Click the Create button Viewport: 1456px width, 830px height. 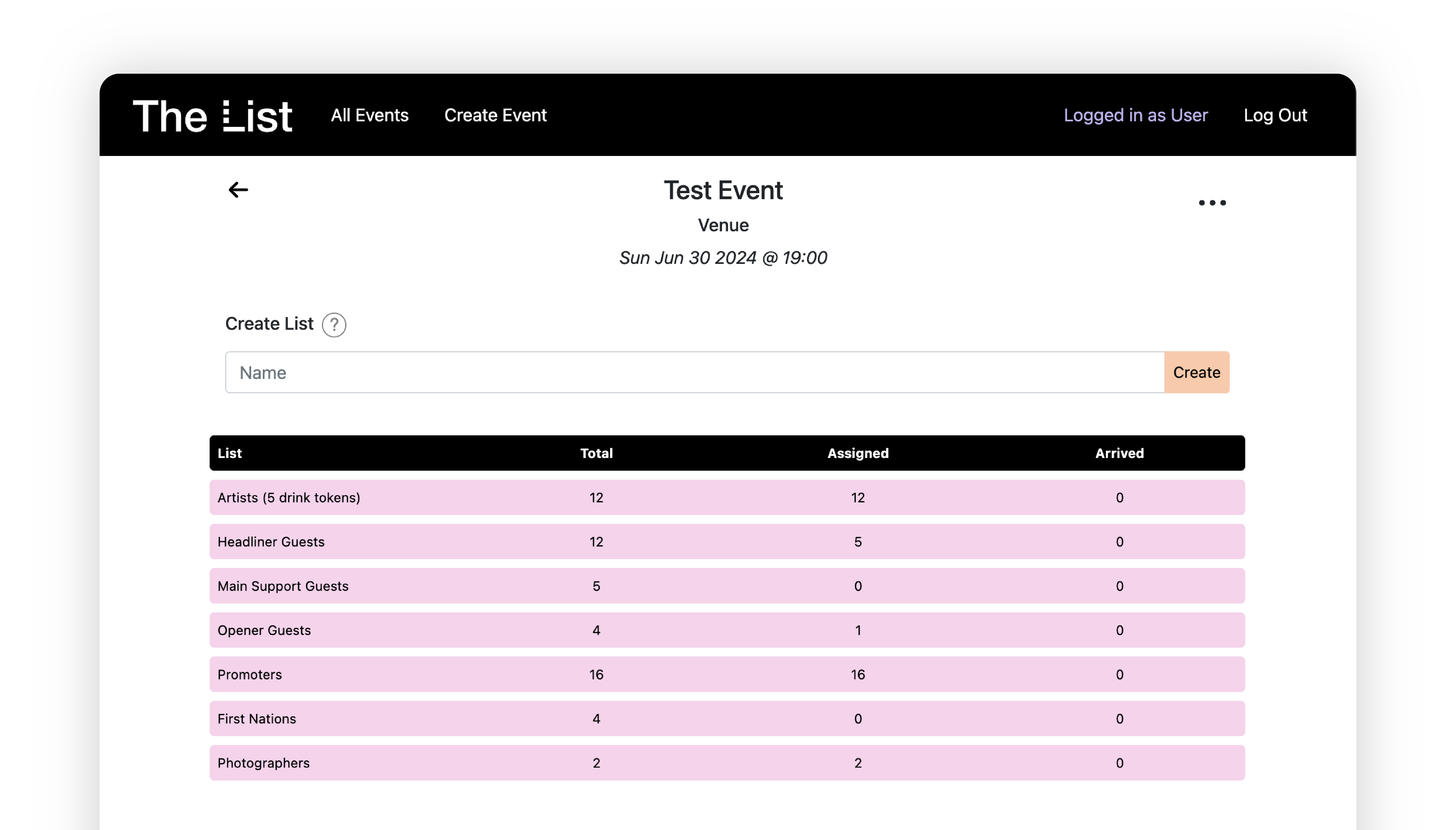(1197, 372)
